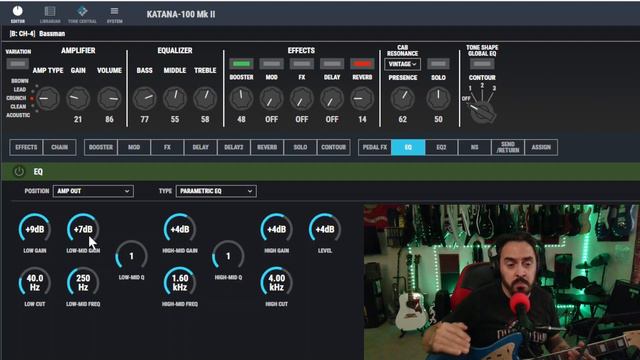The width and height of the screenshot is (640, 360).
Task: Open the Position Amp Out dropdown
Action: 93,191
